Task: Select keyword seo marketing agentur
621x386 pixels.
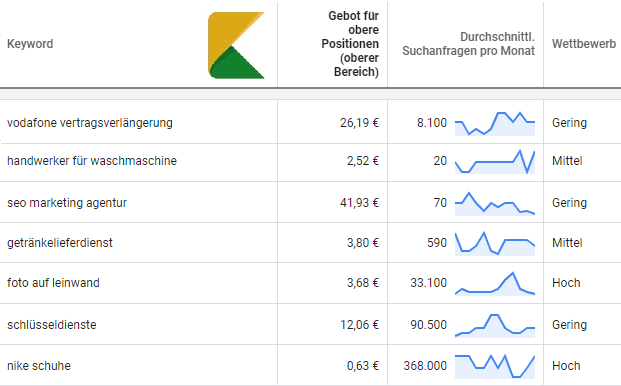Action: coord(67,203)
